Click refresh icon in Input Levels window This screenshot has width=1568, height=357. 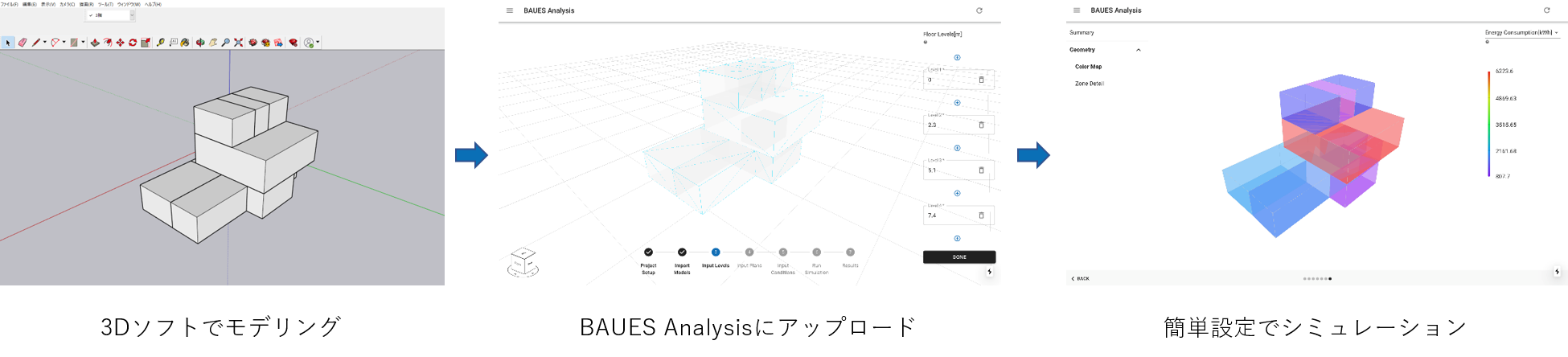(x=979, y=10)
